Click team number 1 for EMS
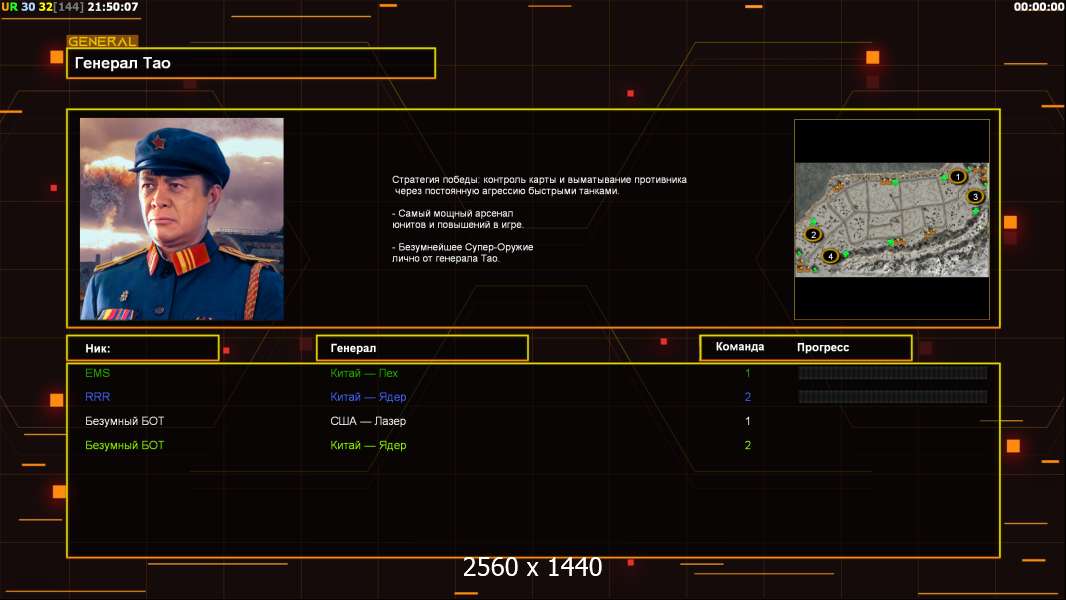This screenshot has height=600, width=1066. pos(747,373)
